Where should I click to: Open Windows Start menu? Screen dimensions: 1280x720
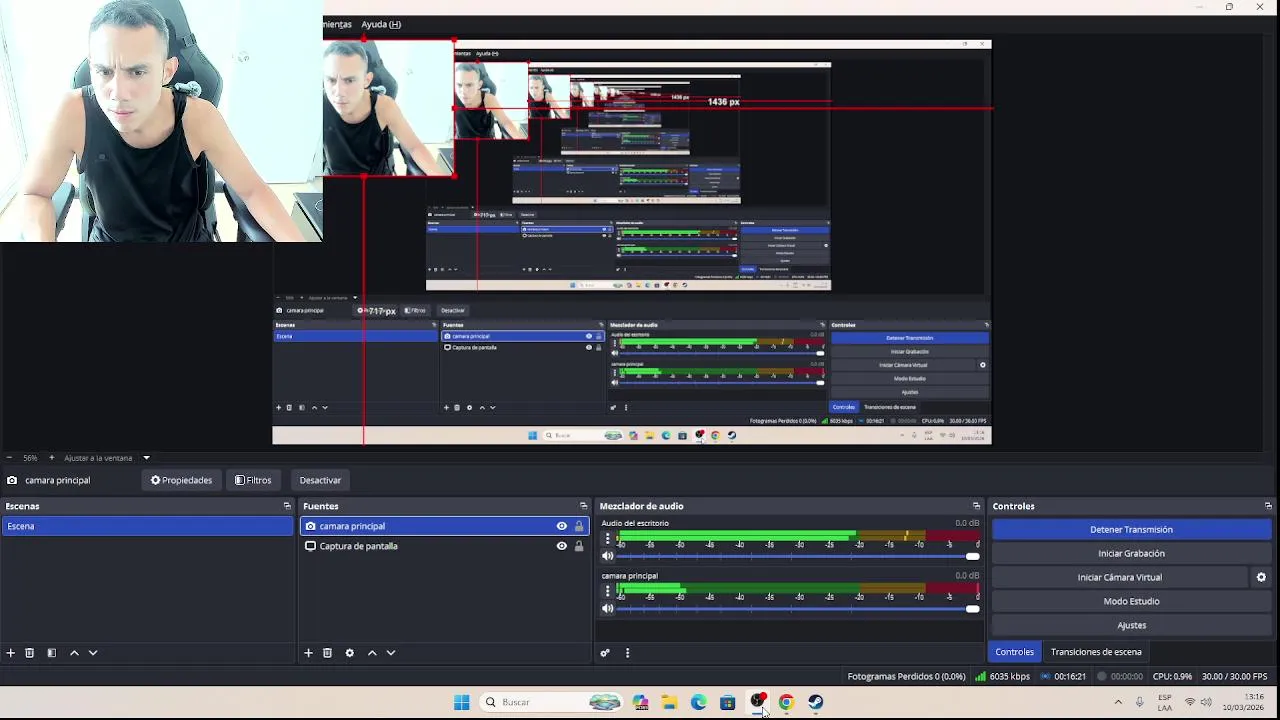(x=461, y=702)
